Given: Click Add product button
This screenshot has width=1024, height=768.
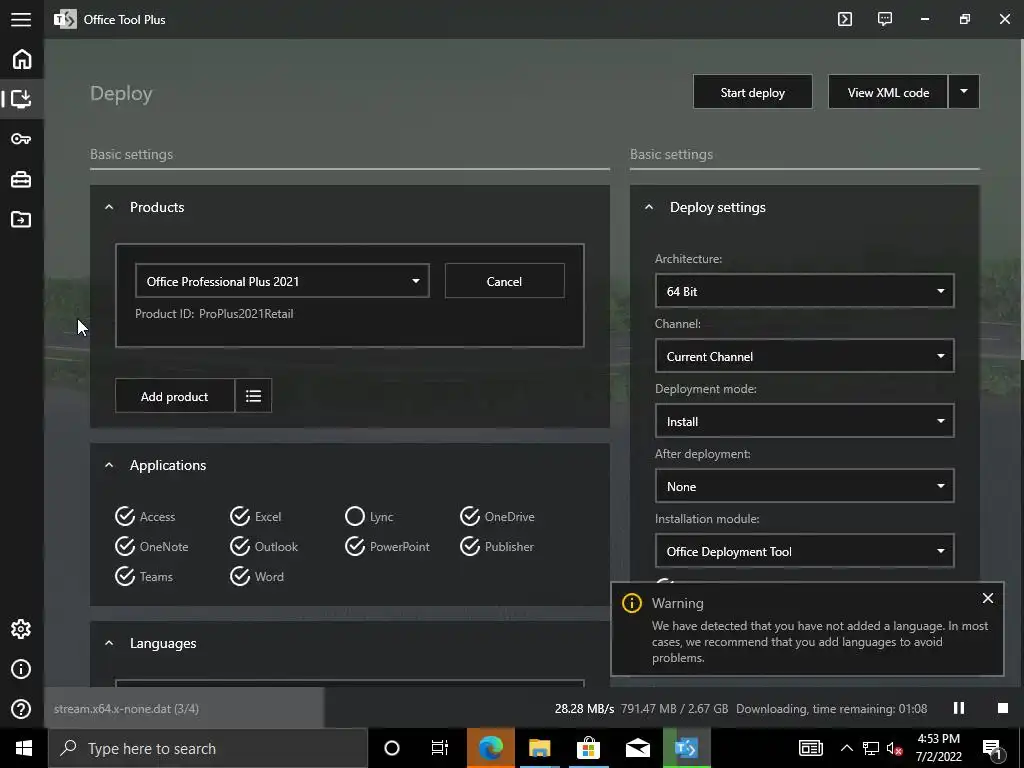Looking at the screenshot, I should pyautogui.click(x=174, y=396).
